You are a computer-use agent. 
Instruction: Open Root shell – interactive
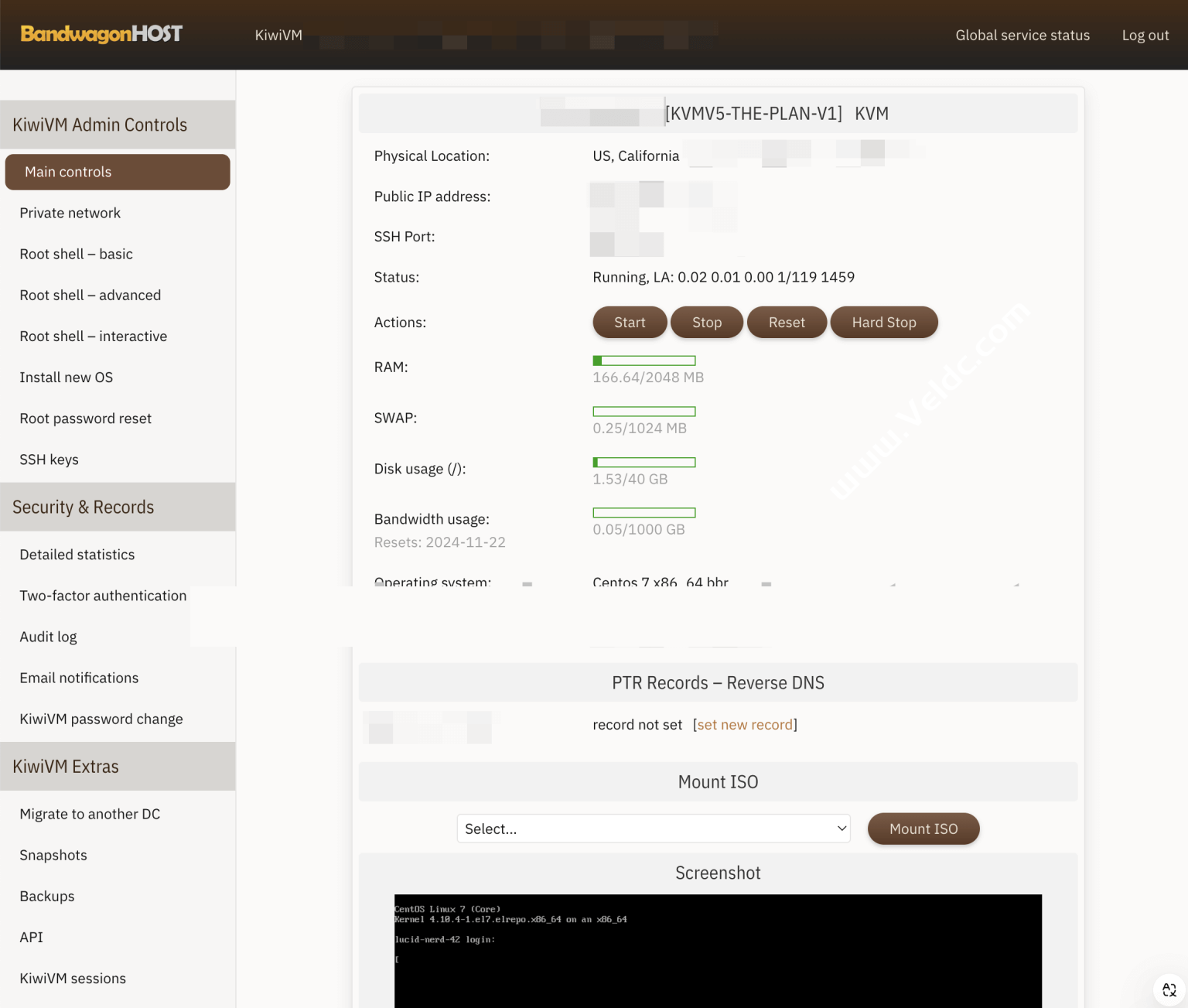click(x=94, y=336)
